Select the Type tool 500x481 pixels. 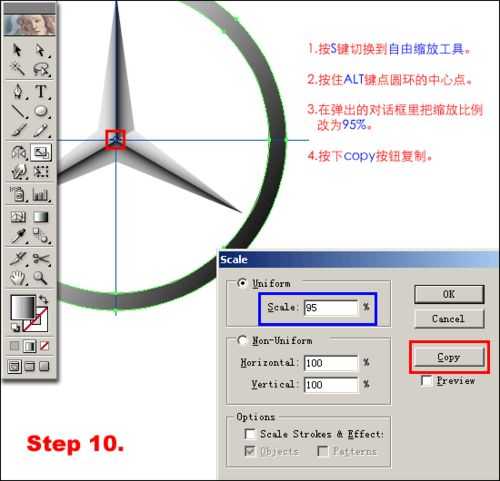tap(41, 91)
